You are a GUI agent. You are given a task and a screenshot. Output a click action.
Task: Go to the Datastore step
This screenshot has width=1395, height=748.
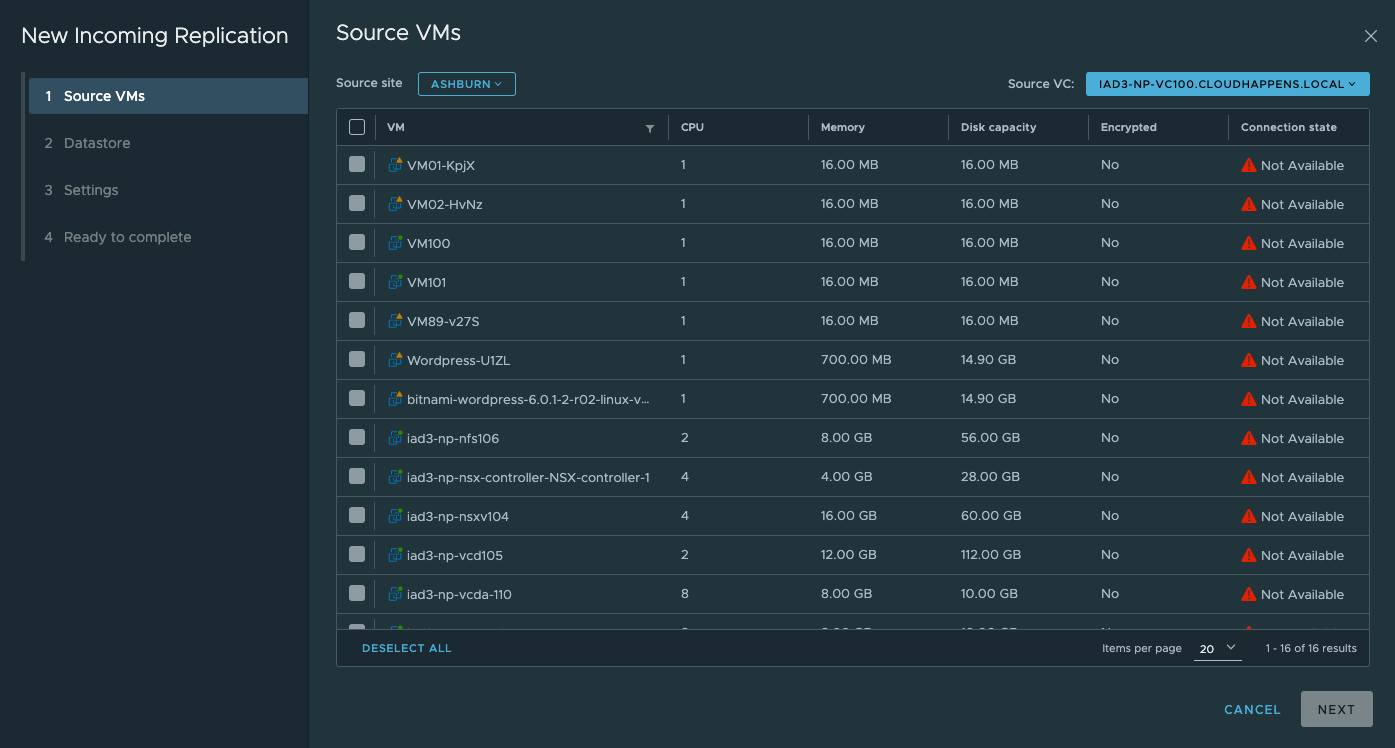pyautogui.click(x=97, y=143)
